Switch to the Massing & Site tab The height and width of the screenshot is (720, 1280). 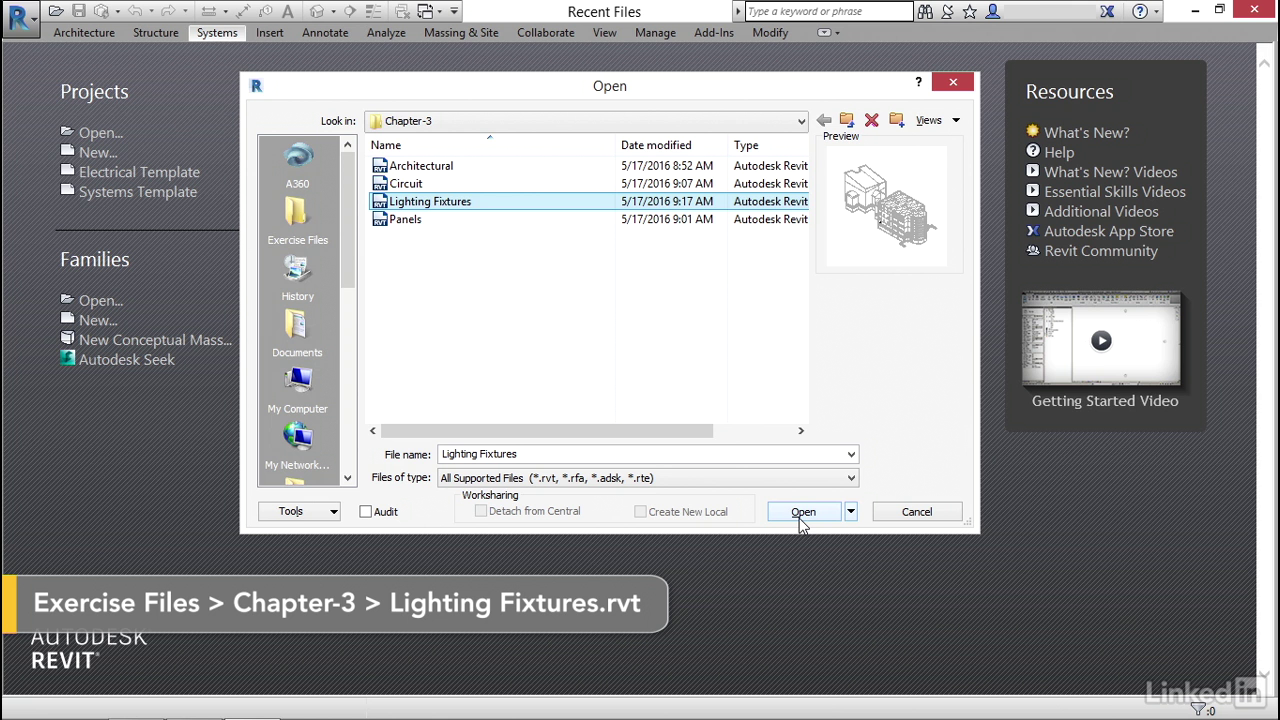[461, 33]
